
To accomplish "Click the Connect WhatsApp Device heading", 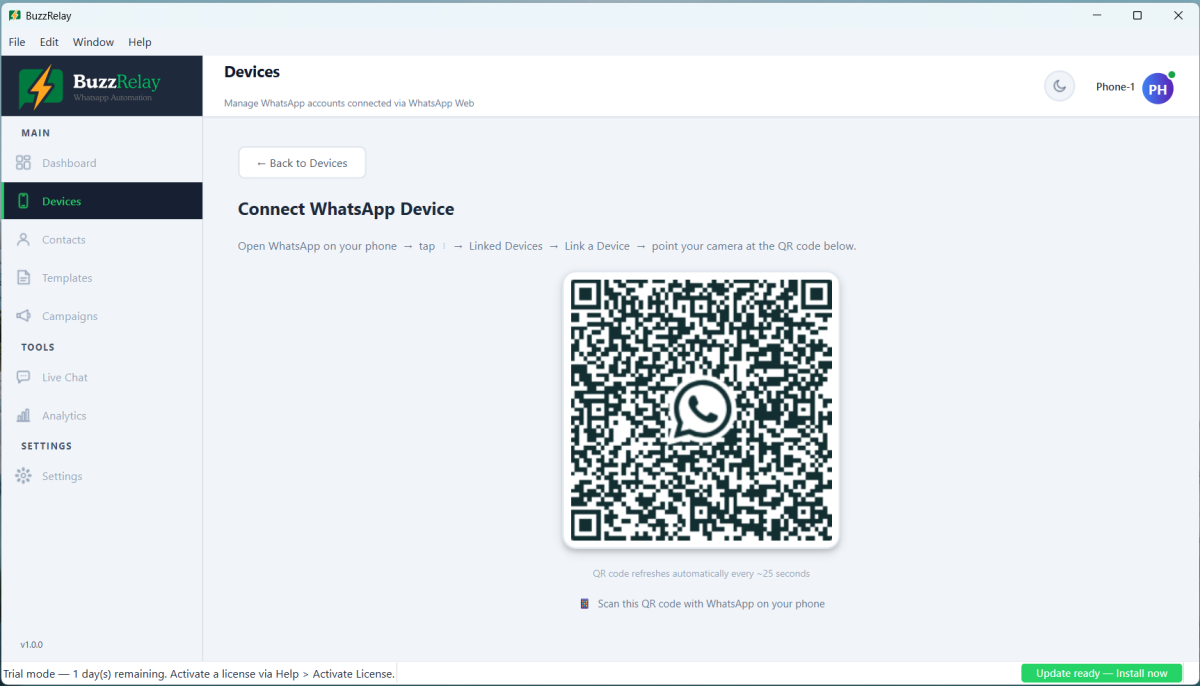I will click(x=346, y=209).
